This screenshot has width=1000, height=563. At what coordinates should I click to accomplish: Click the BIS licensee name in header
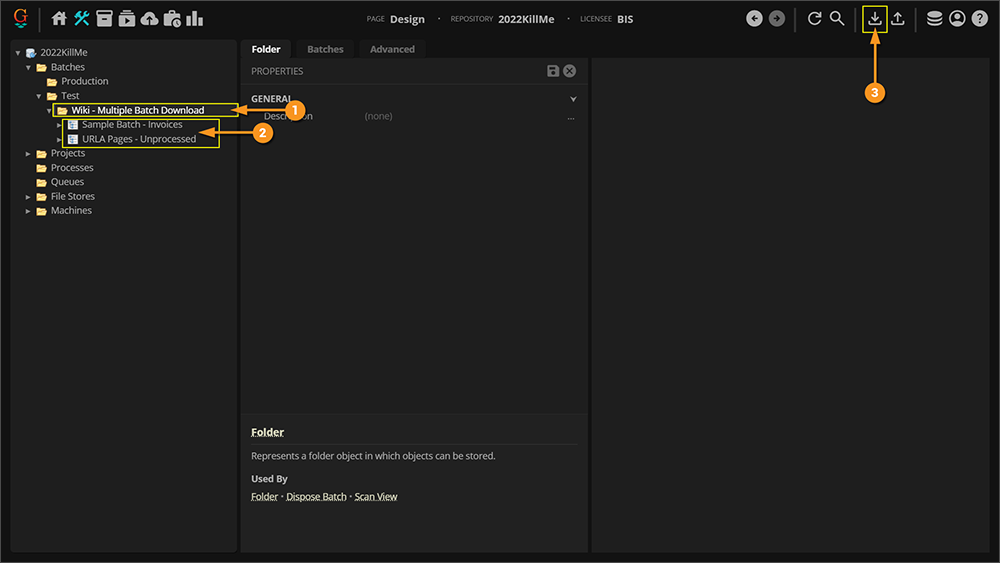click(x=625, y=19)
